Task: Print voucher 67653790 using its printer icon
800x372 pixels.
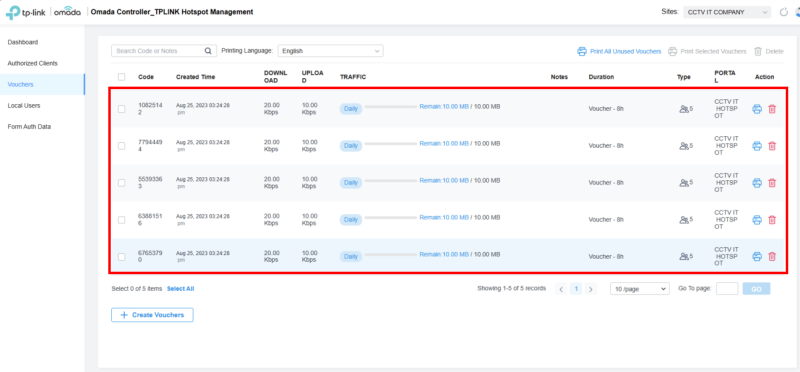Action: point(757,257)
